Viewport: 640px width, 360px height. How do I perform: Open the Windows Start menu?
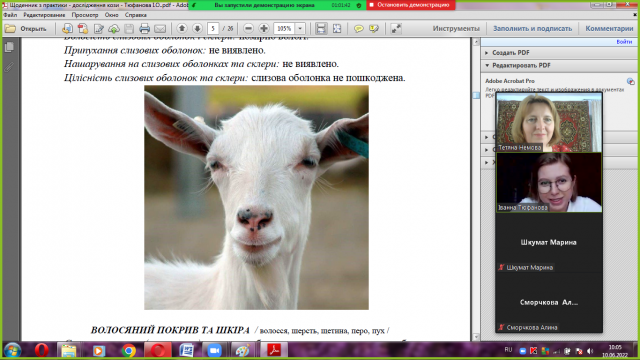point(13,351)
